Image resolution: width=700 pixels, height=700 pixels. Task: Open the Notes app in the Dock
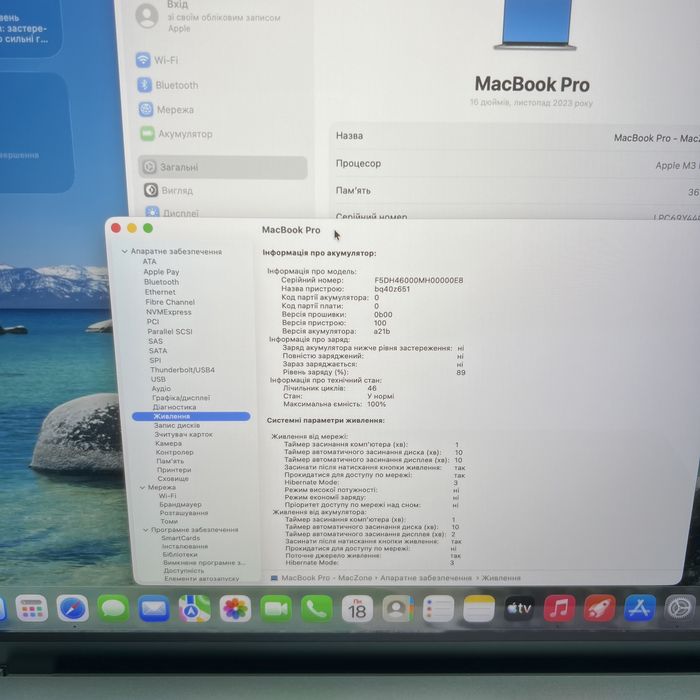click(x=479, y=608)
